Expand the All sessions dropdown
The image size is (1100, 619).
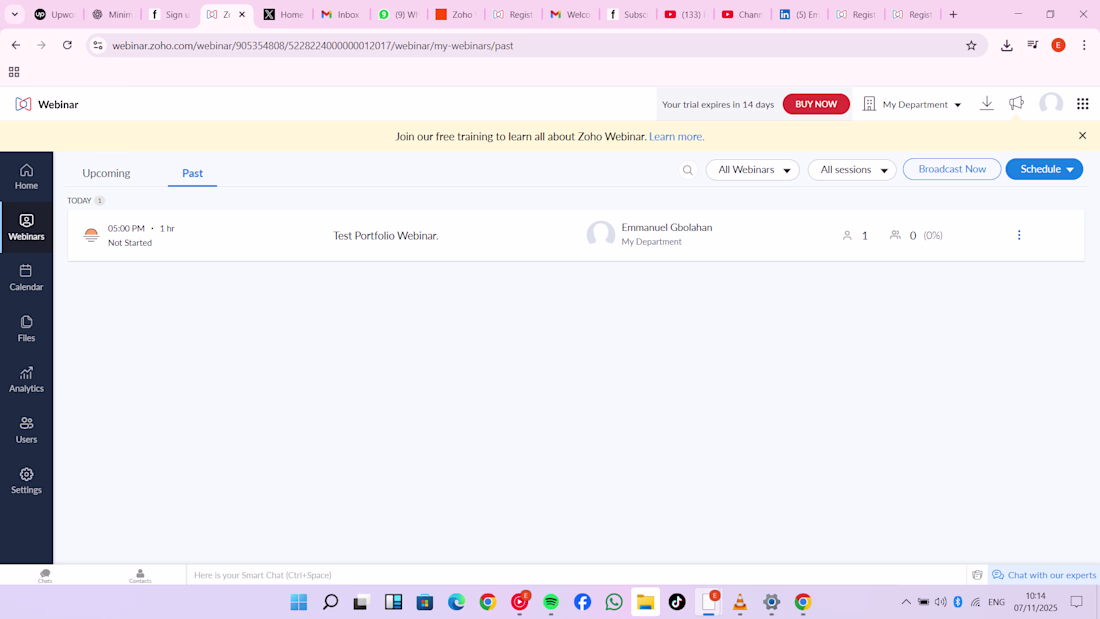click(852, 170)
